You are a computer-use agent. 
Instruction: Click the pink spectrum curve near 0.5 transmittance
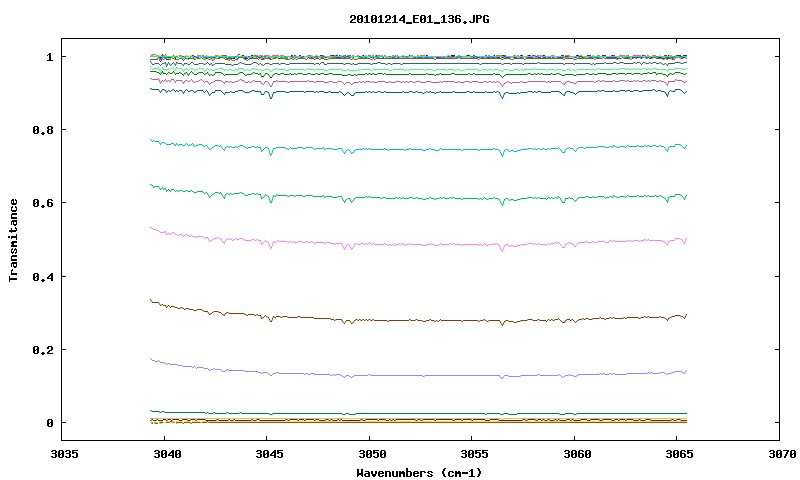(418, 245)
